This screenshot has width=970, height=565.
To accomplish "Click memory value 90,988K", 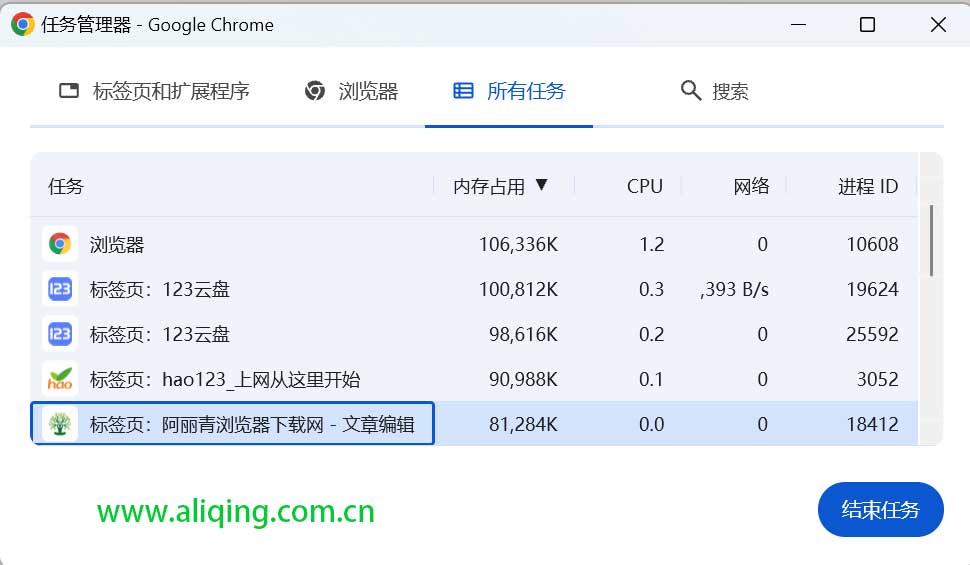I will 523,379.
